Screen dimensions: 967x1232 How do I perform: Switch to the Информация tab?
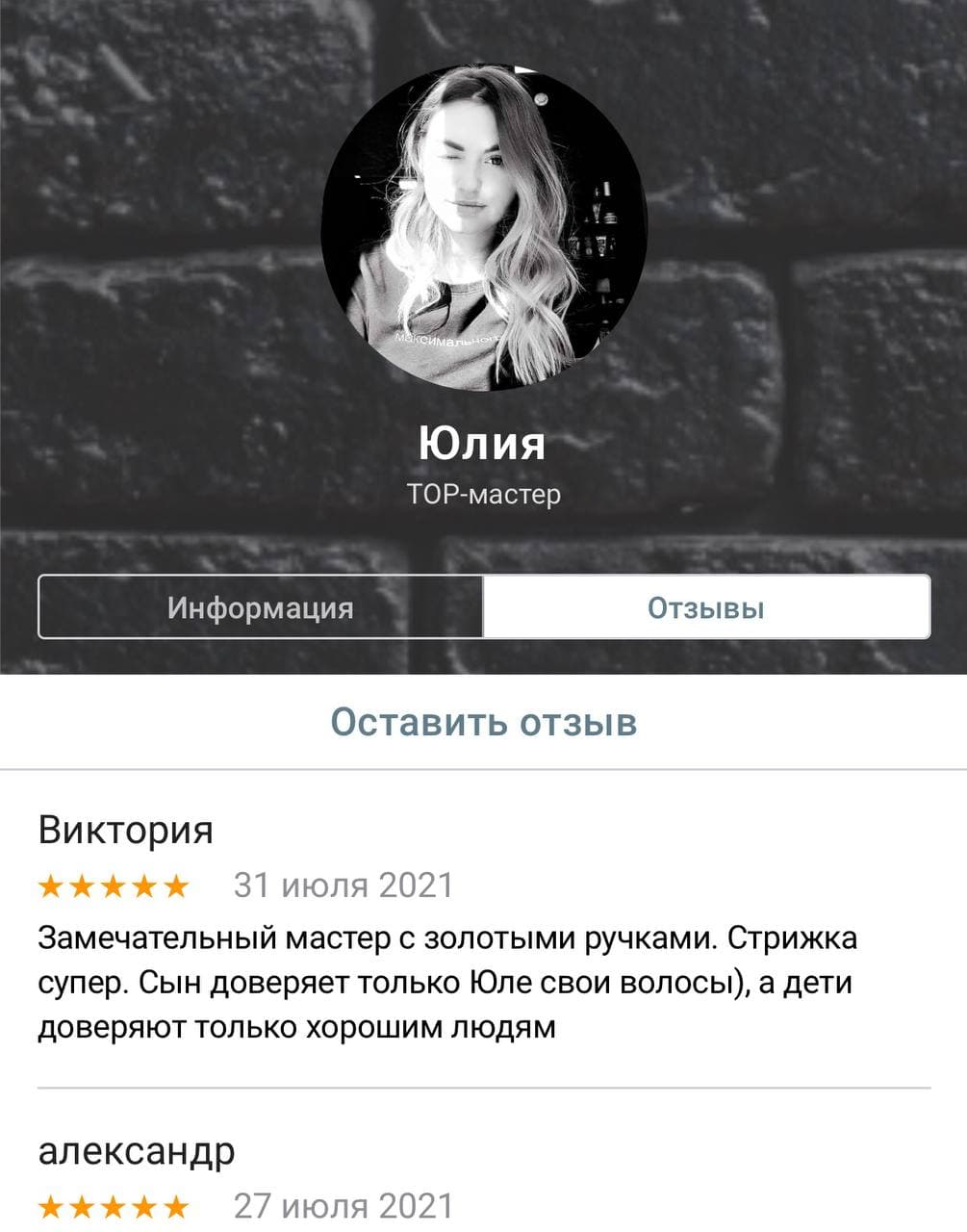pyautogui.click(x=261, y=607)
